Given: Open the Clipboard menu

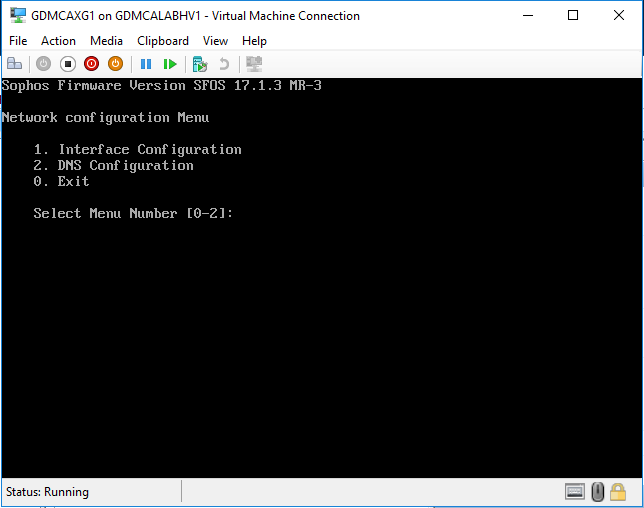Looking at the screenshot, I should point(163,41).
